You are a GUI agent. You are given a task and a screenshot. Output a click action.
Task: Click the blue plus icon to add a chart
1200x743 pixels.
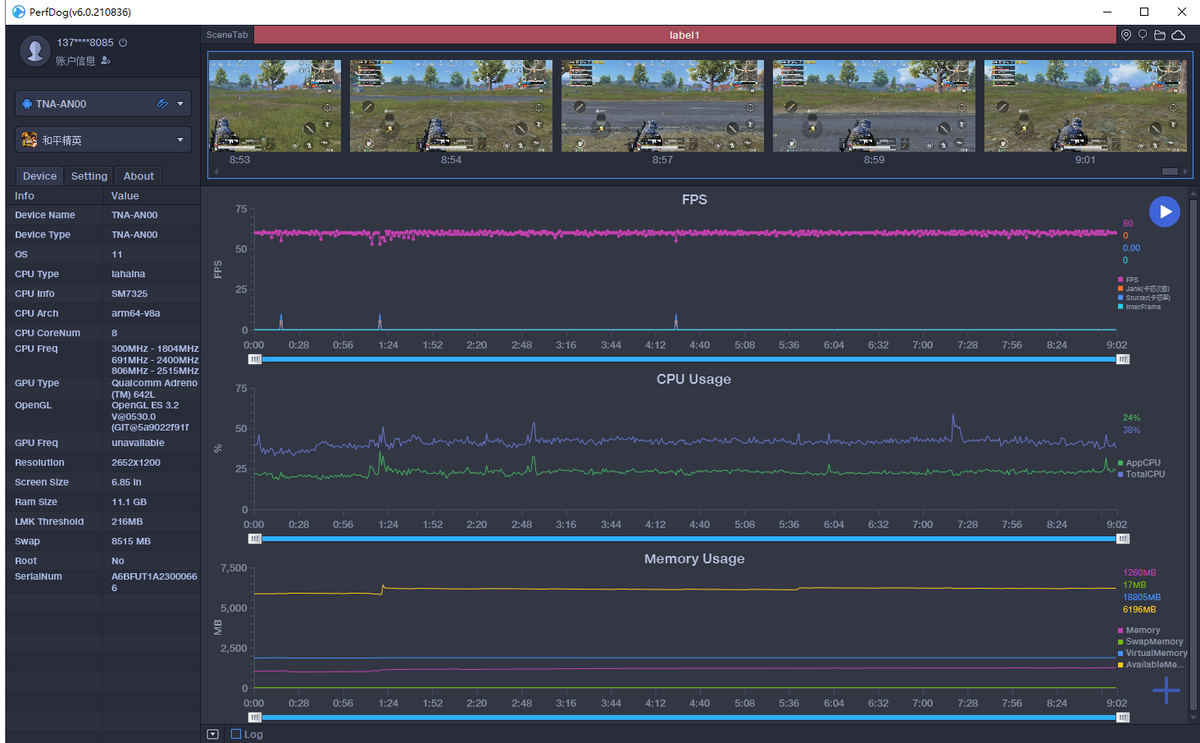[1165, 690]
